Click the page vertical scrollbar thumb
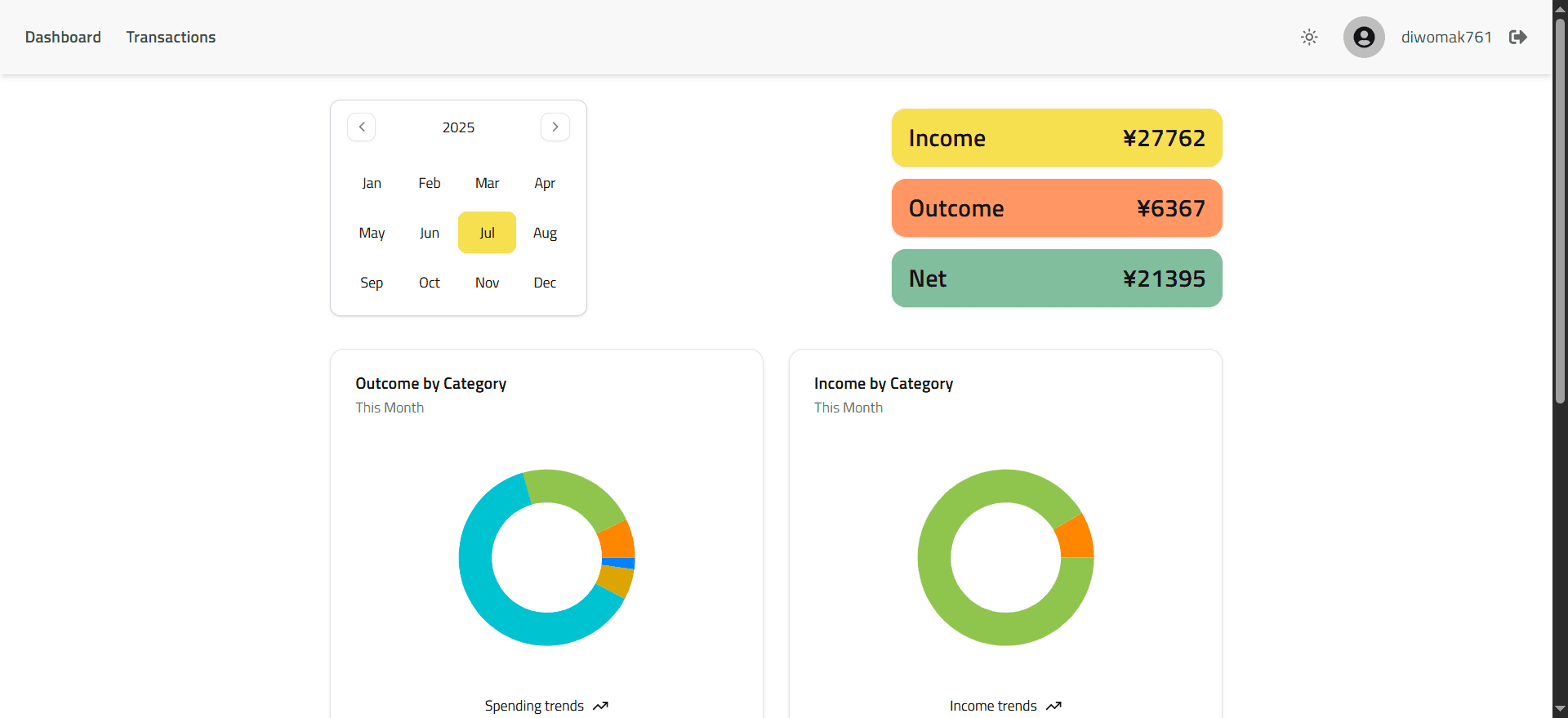This screenshot has height=718, width=1568. [1560, 211]
